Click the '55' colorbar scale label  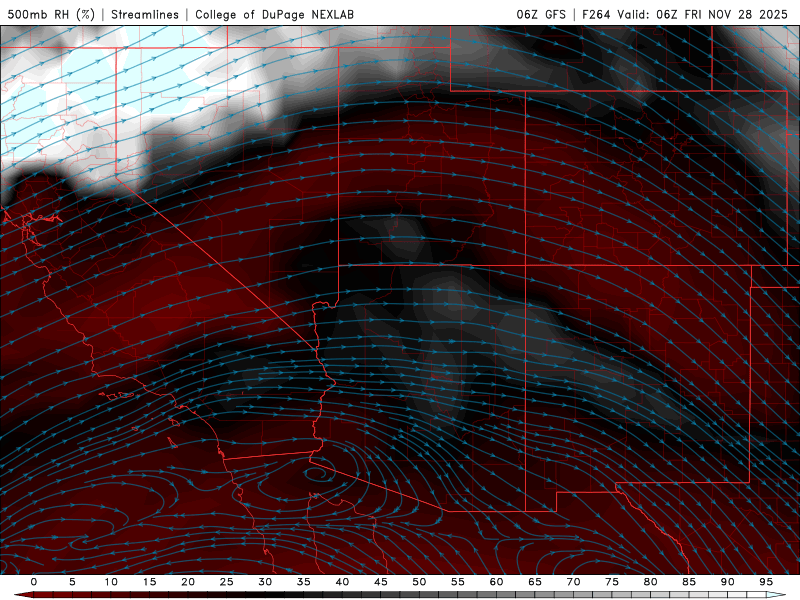tap(458, 582)
